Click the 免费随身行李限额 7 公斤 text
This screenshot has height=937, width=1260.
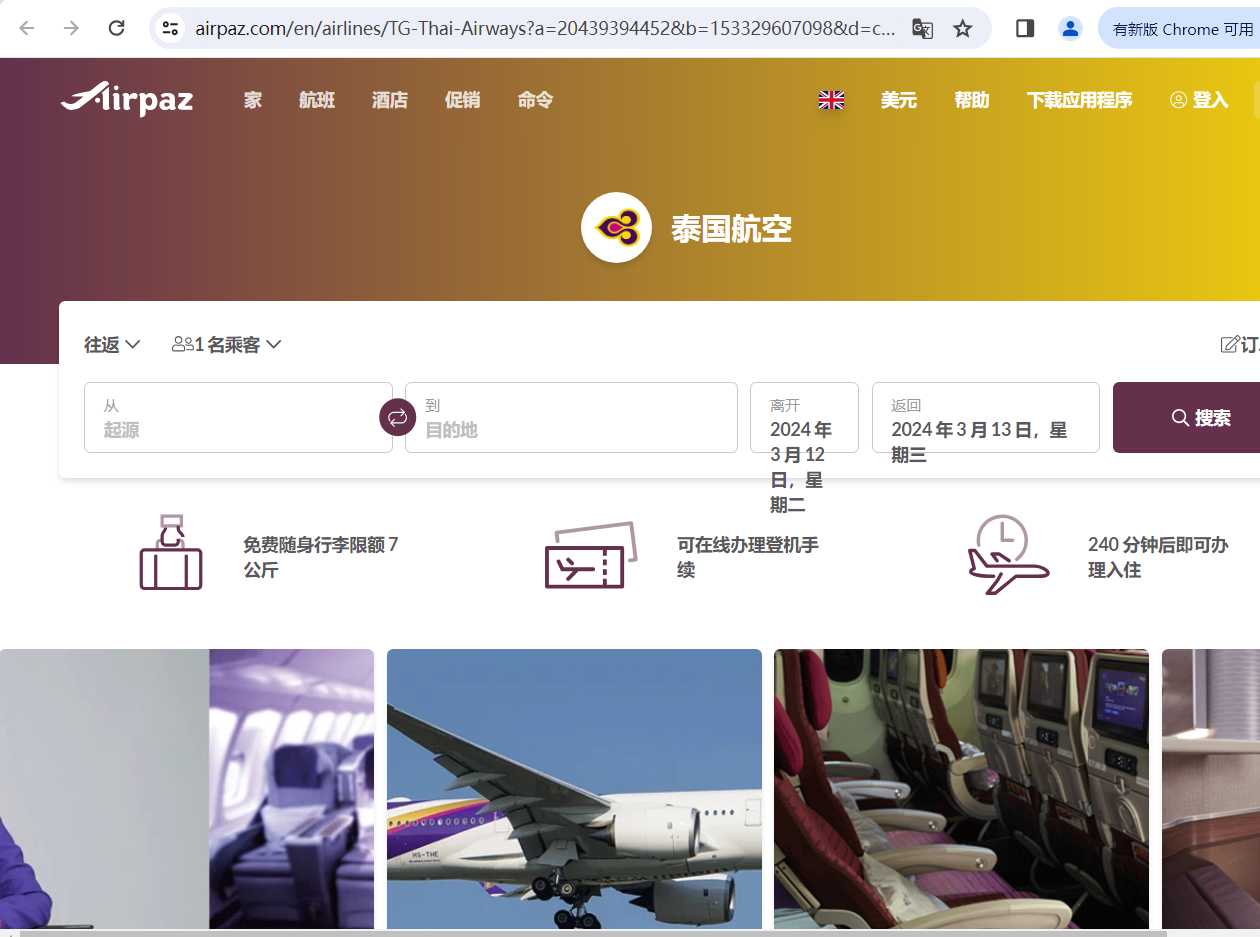point(321,557)
